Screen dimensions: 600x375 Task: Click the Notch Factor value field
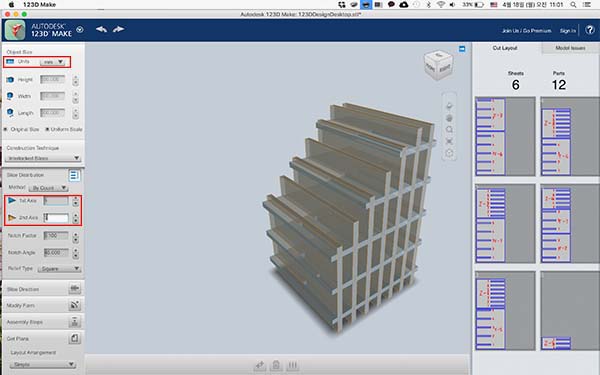[56, 235]
